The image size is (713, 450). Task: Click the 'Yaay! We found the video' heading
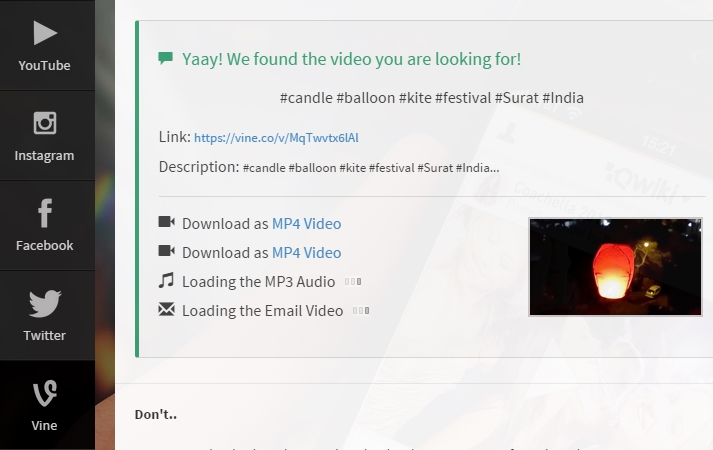click(351, 59)
